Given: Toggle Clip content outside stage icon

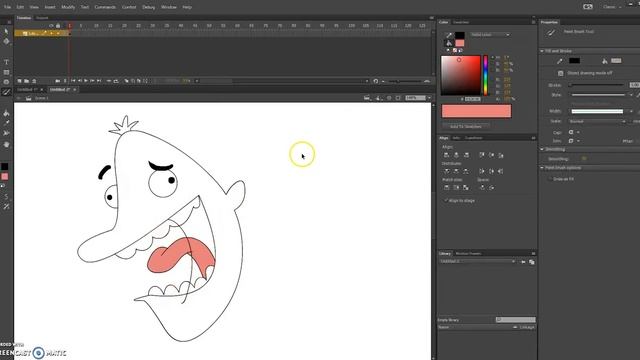Looking at the screenshot, I should (x=398, y=98).
